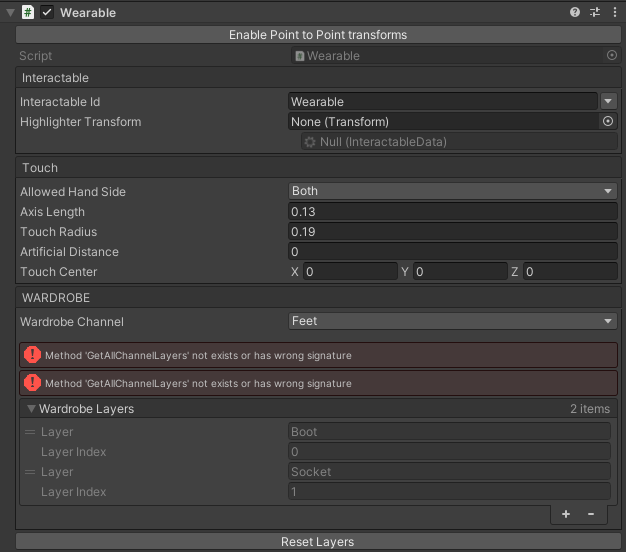Open the component preset selector icon
Image resolution: width=626 pixels, height=552 pixels.
pyautogui.click(x=595, y=12)
